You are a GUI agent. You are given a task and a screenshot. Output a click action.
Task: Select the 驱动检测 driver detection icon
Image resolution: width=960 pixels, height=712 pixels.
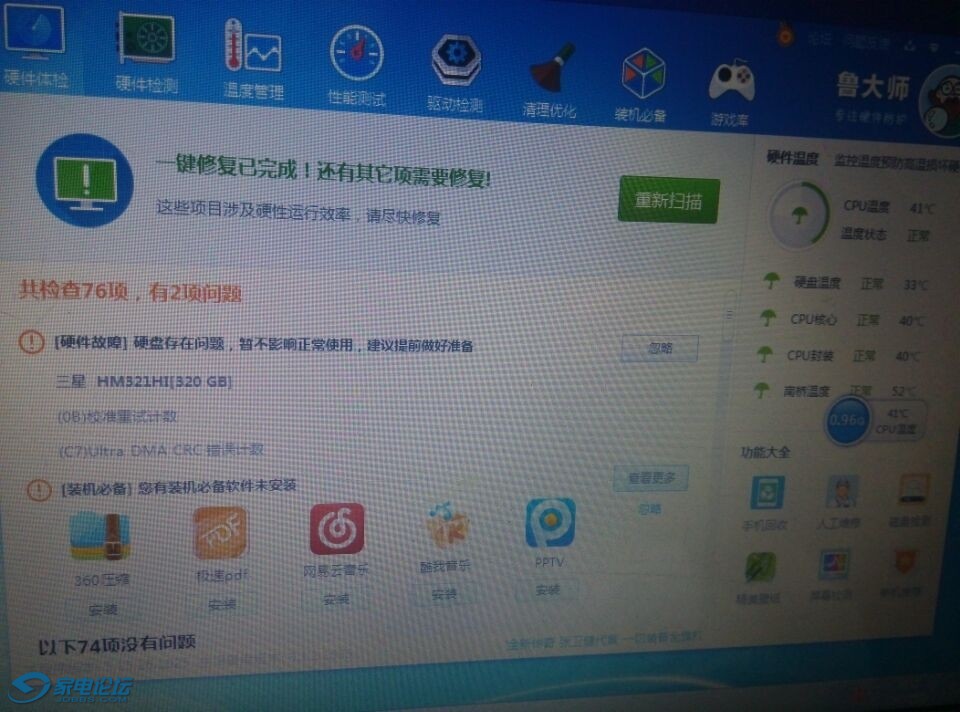point(456,68)
